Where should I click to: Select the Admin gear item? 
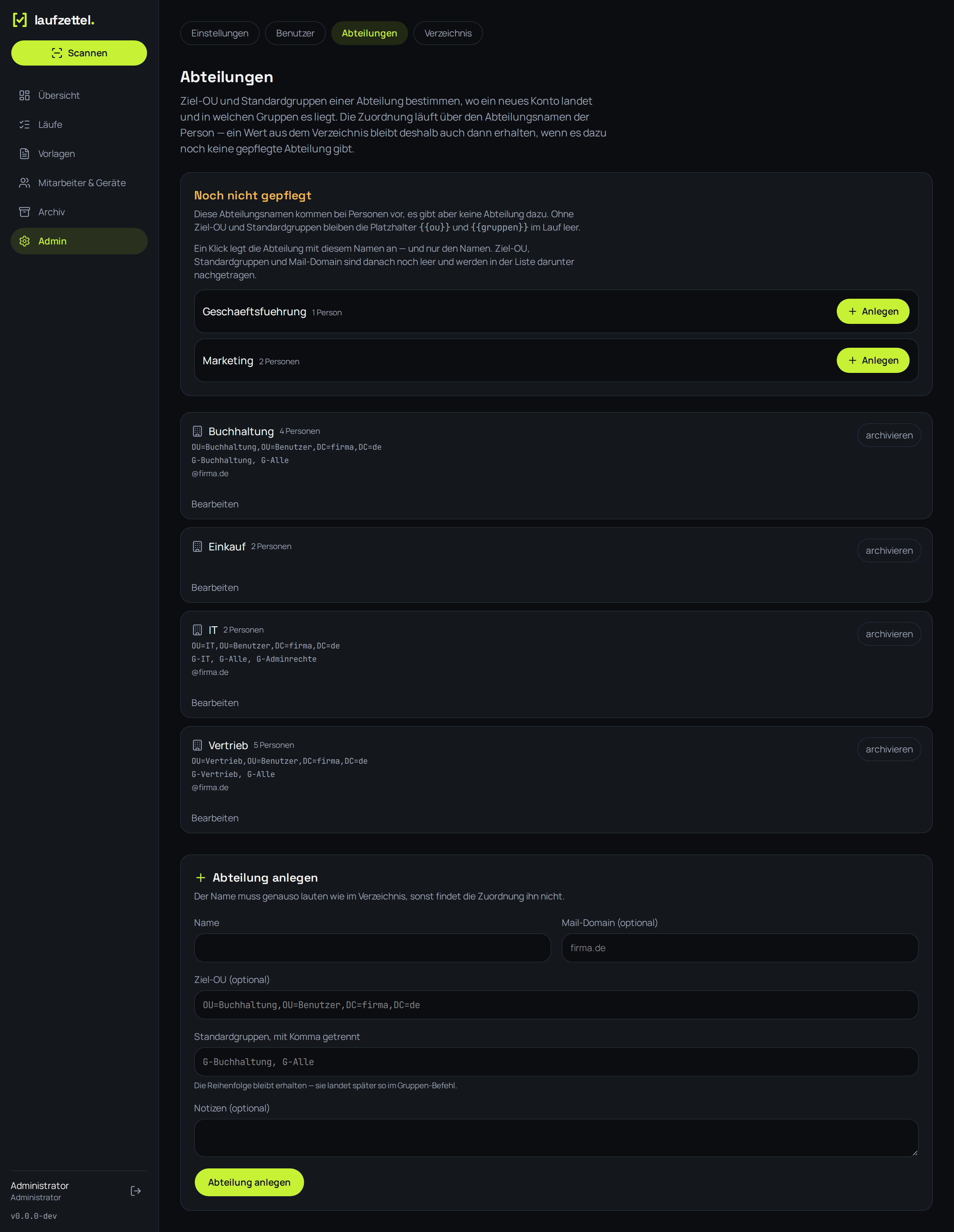79,241
